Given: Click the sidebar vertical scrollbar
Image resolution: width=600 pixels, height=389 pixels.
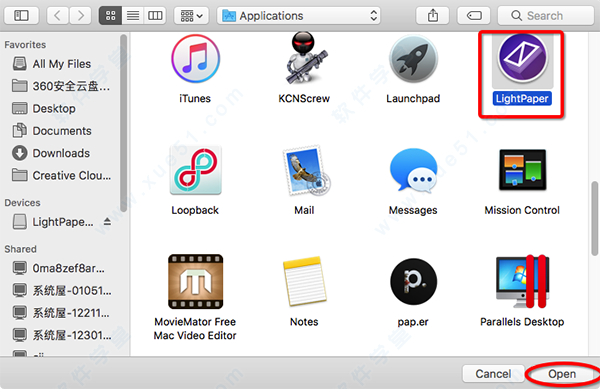Looking at the screenshot, I should tap(123, 123).
